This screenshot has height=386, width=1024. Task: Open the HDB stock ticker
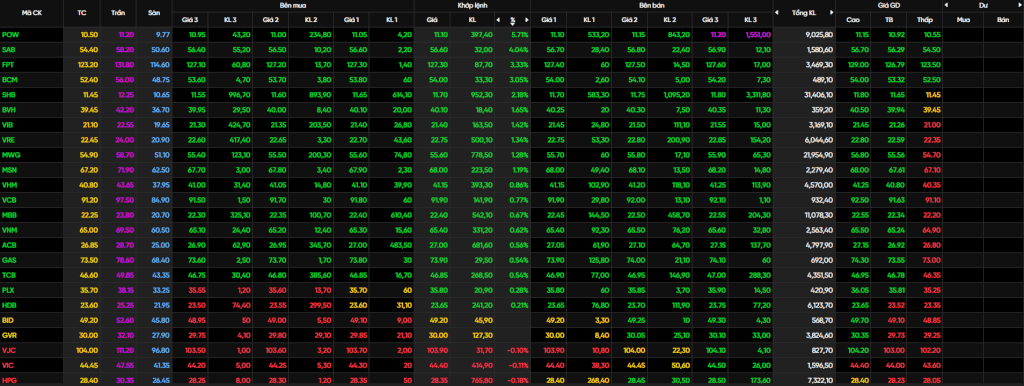[9, 305]
